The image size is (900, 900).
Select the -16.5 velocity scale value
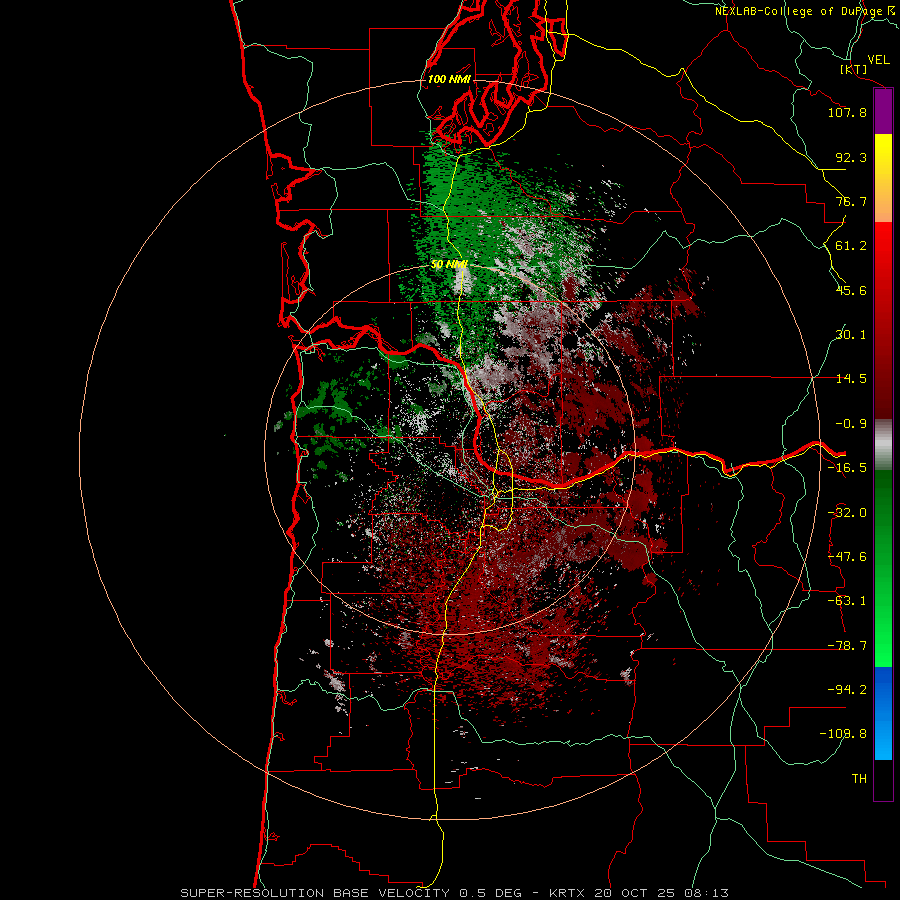847,468
